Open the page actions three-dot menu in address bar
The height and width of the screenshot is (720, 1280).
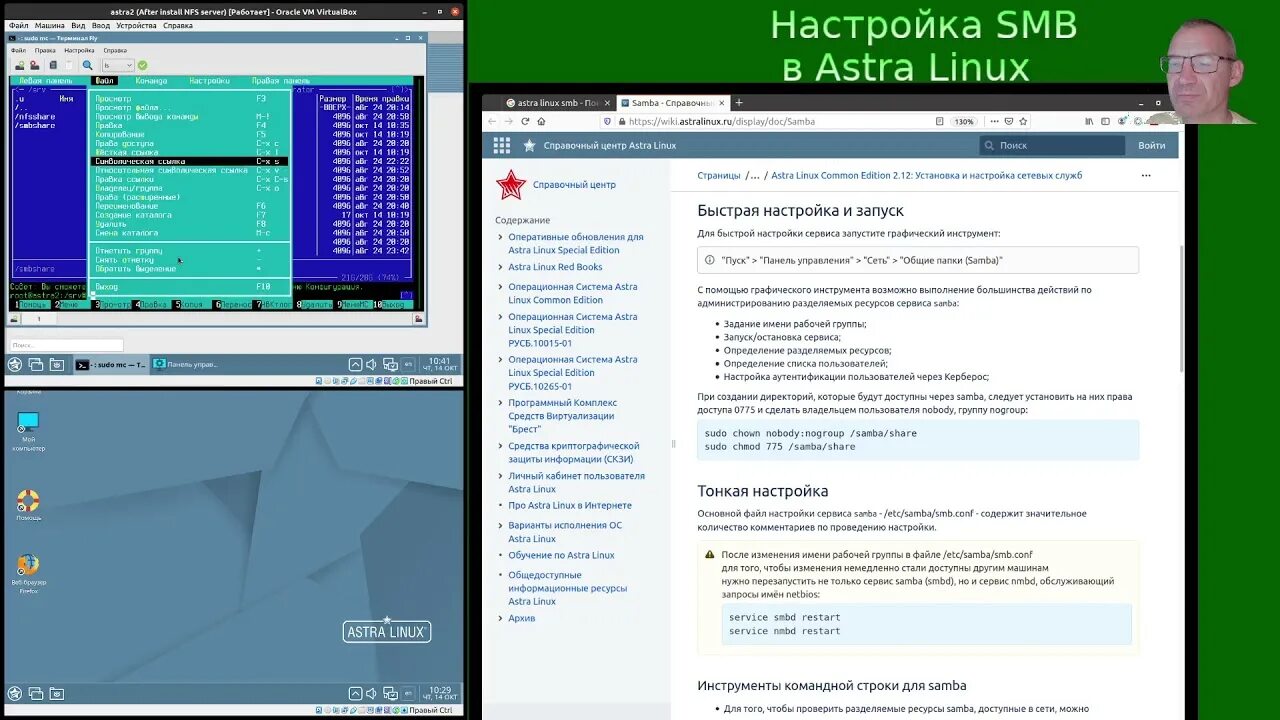tap(993, 121)
